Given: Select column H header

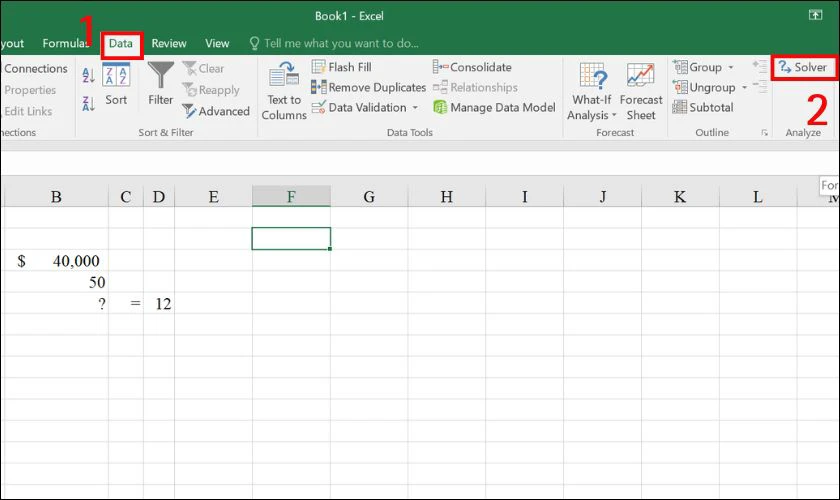Looking at the screenshot, I should 447,197.
